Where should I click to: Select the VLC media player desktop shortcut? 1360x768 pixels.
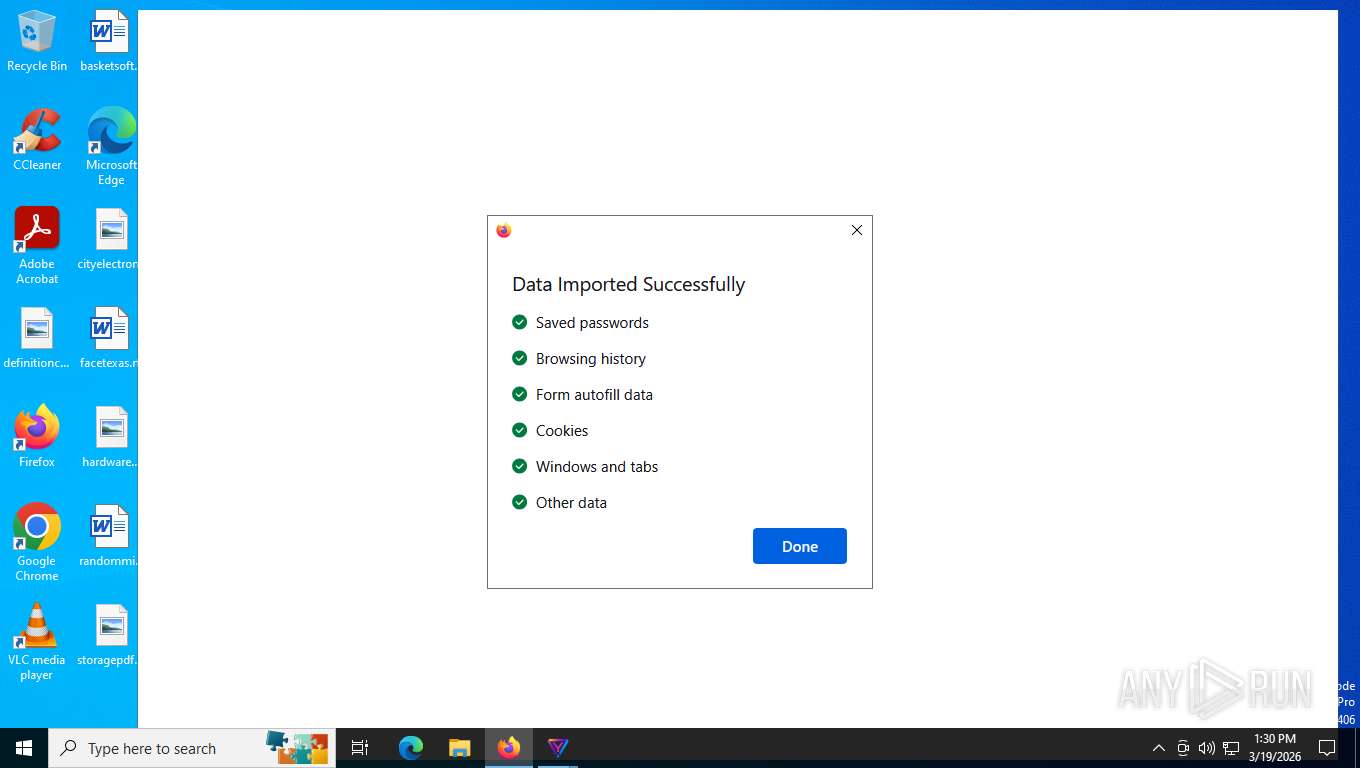click(x=37, y=642)
